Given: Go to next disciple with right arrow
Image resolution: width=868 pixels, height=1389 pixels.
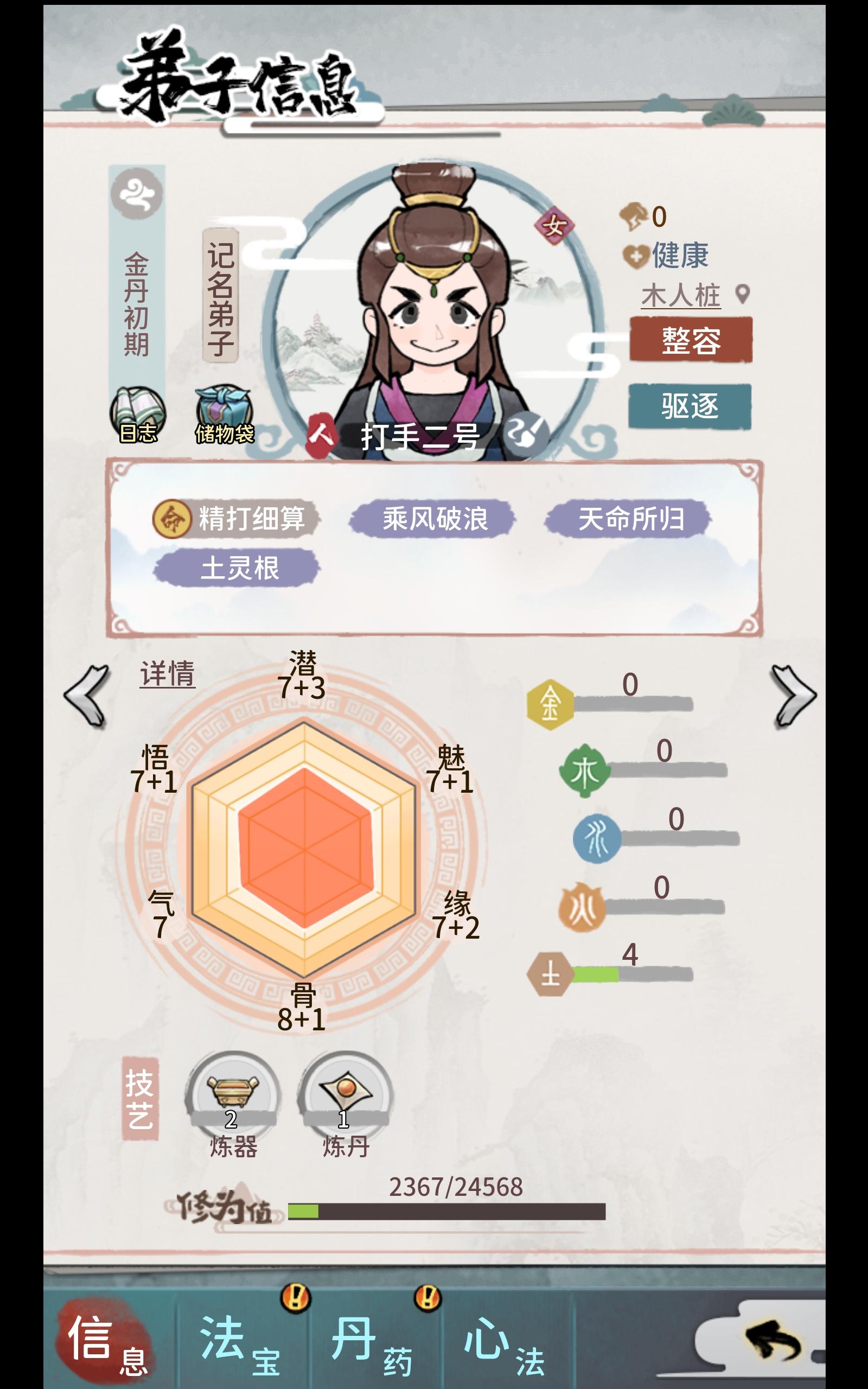Looking at the screenshot, I should click(793, 696).
